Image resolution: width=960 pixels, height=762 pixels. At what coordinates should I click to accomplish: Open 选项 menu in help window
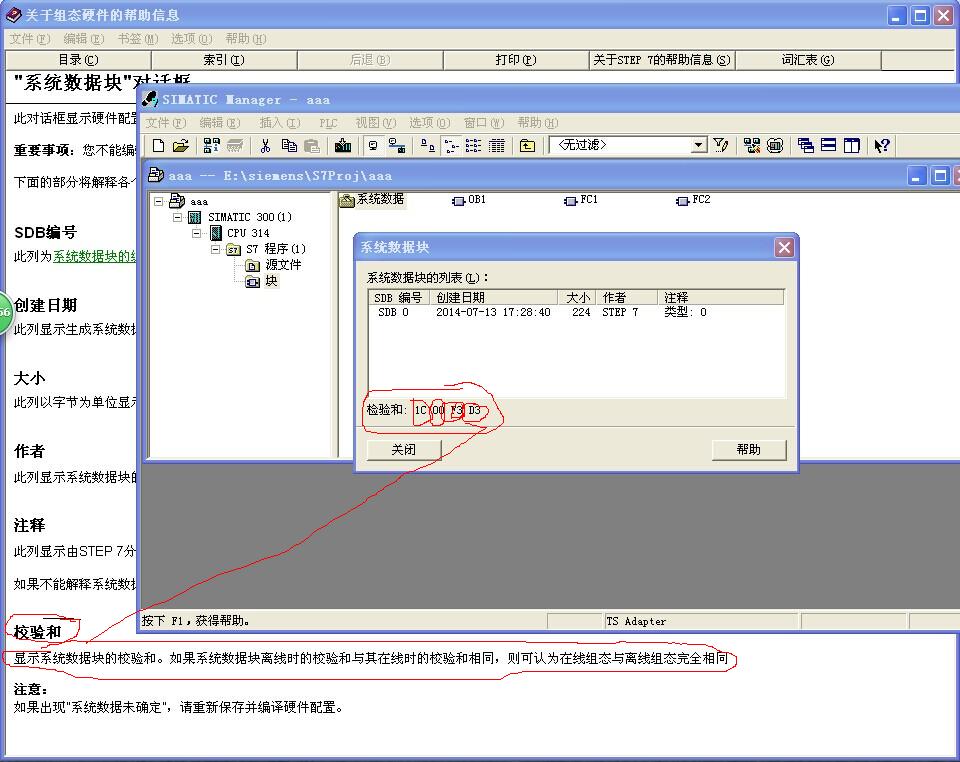tap(192, 39)
